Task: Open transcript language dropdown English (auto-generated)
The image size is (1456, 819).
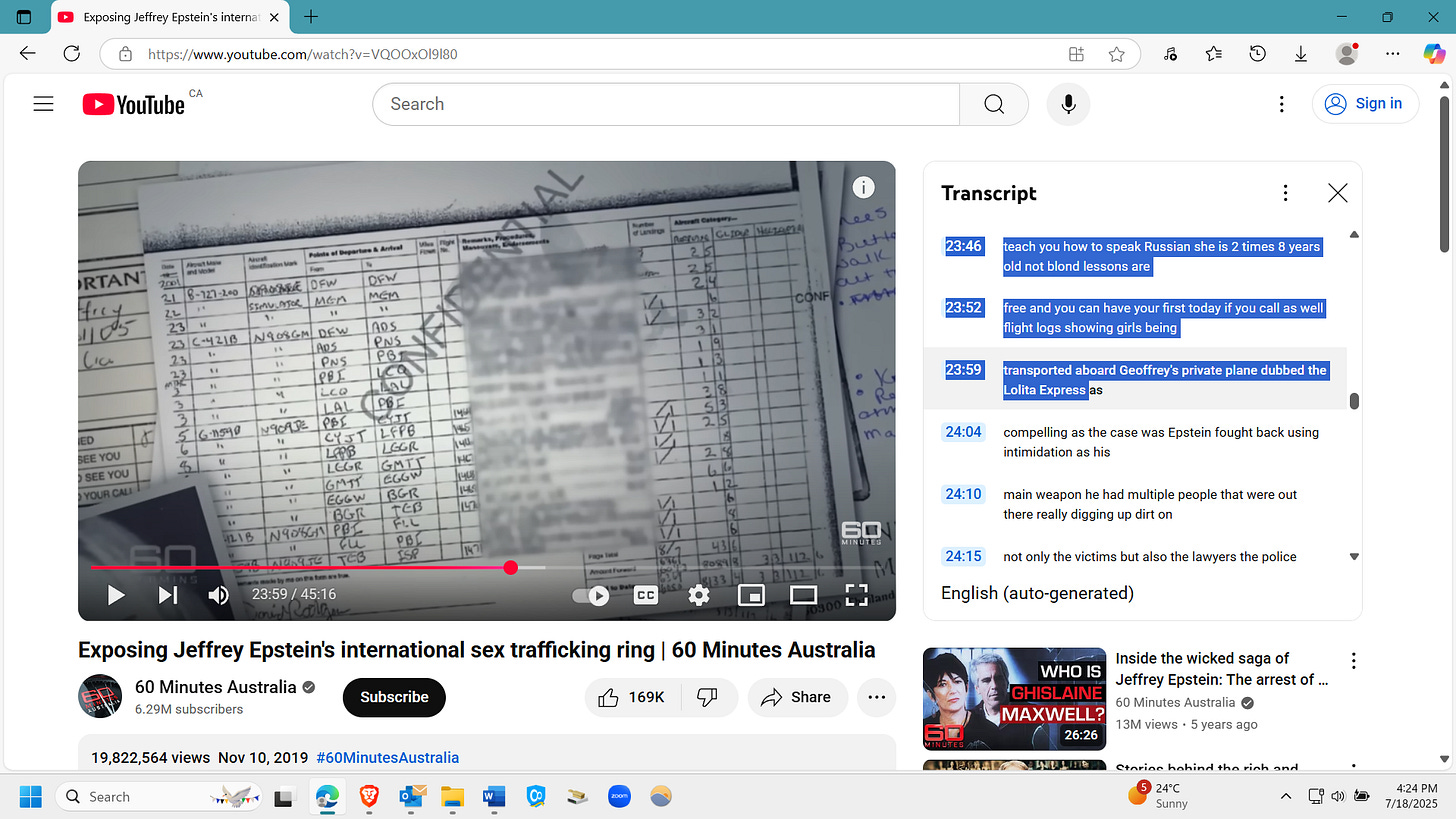Action: [x=1037, y=593]
